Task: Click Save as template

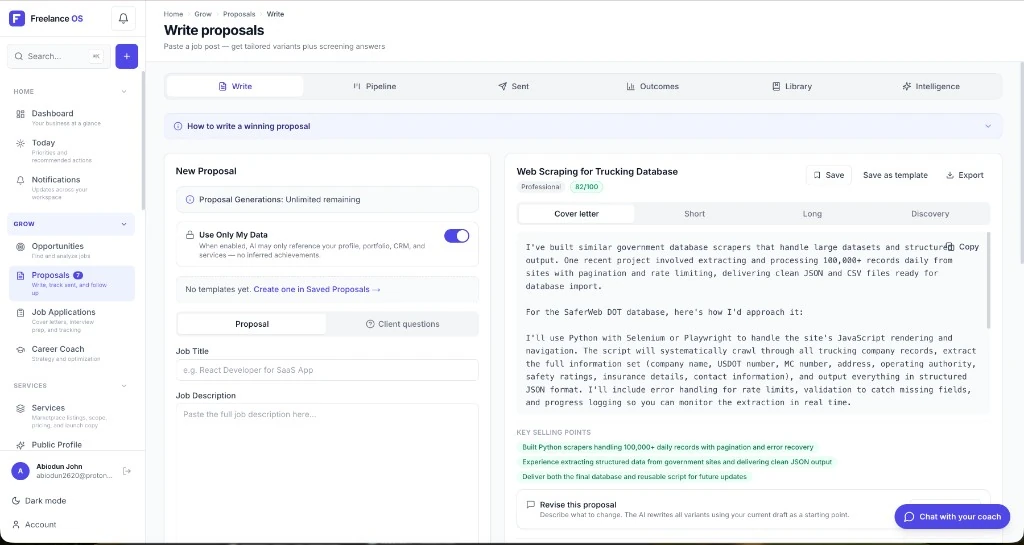Action: 895,175
